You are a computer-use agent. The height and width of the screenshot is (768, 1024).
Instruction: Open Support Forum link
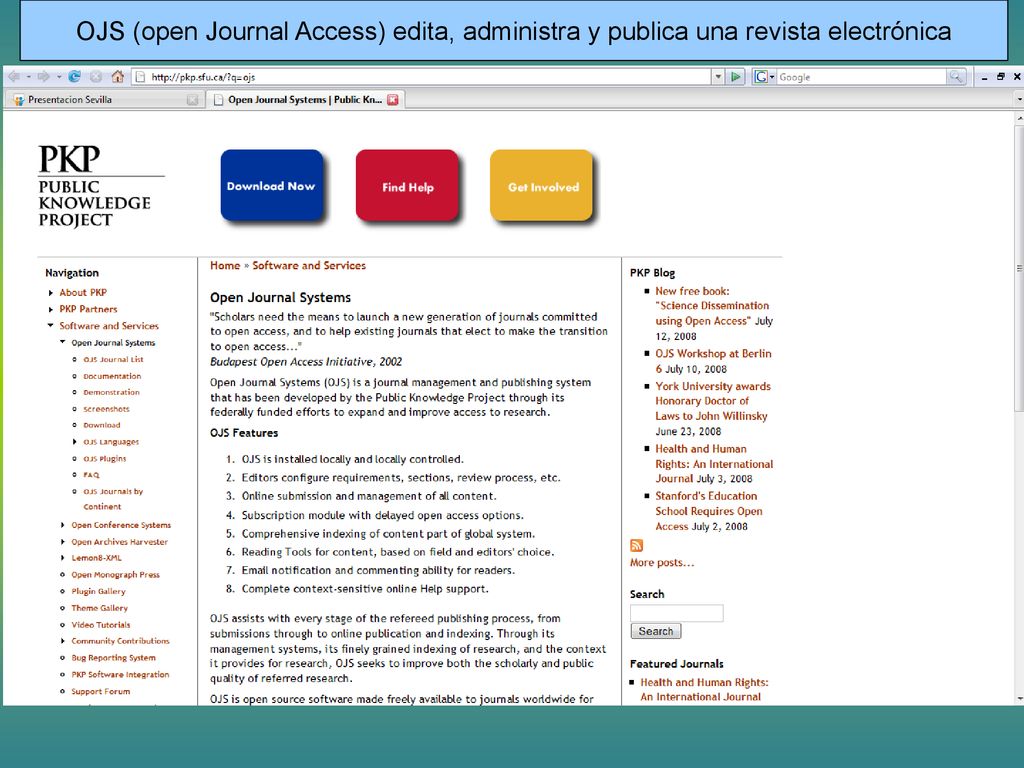101,691
